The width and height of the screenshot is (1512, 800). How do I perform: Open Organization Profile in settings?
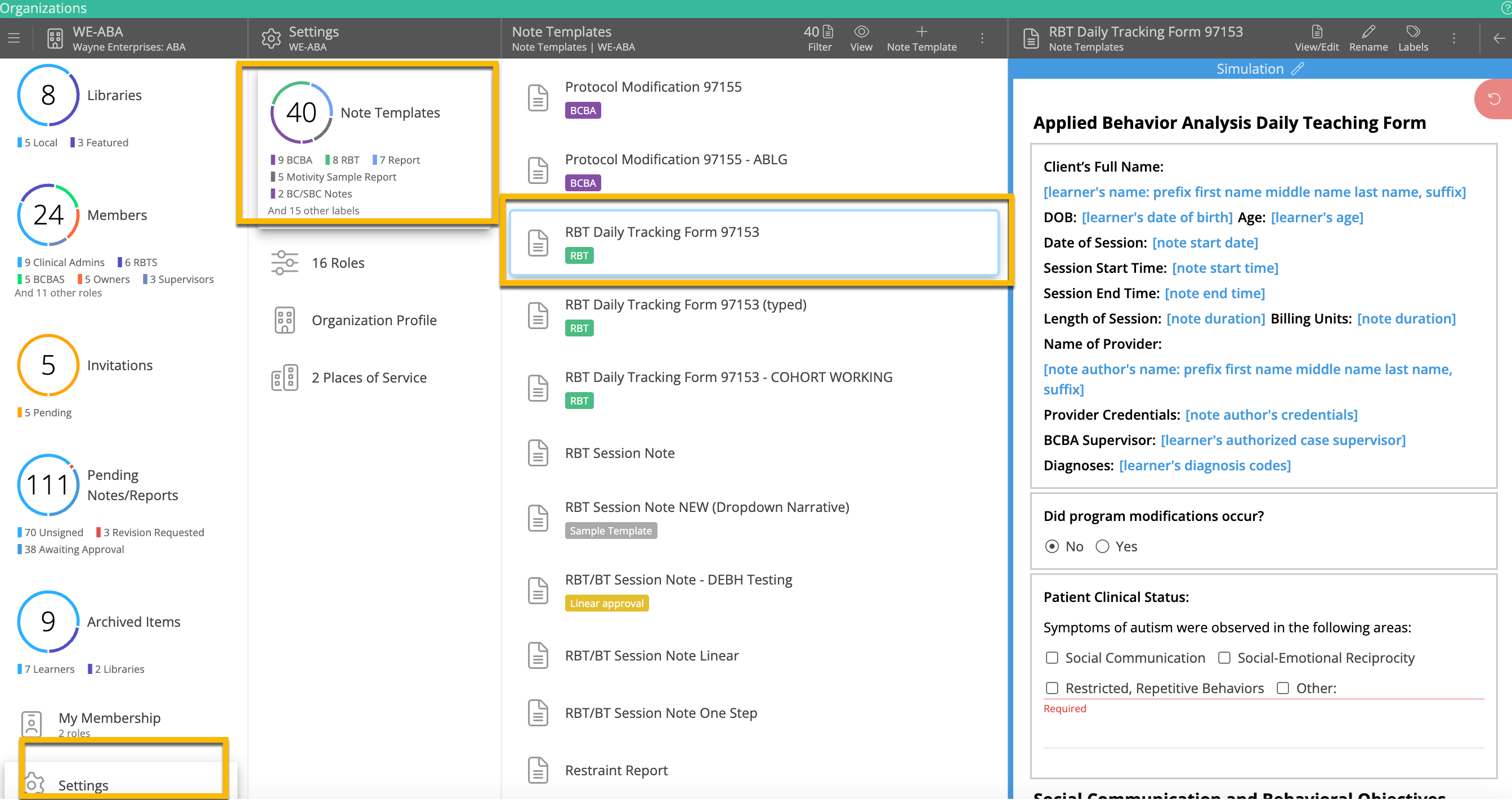(374, 320)
